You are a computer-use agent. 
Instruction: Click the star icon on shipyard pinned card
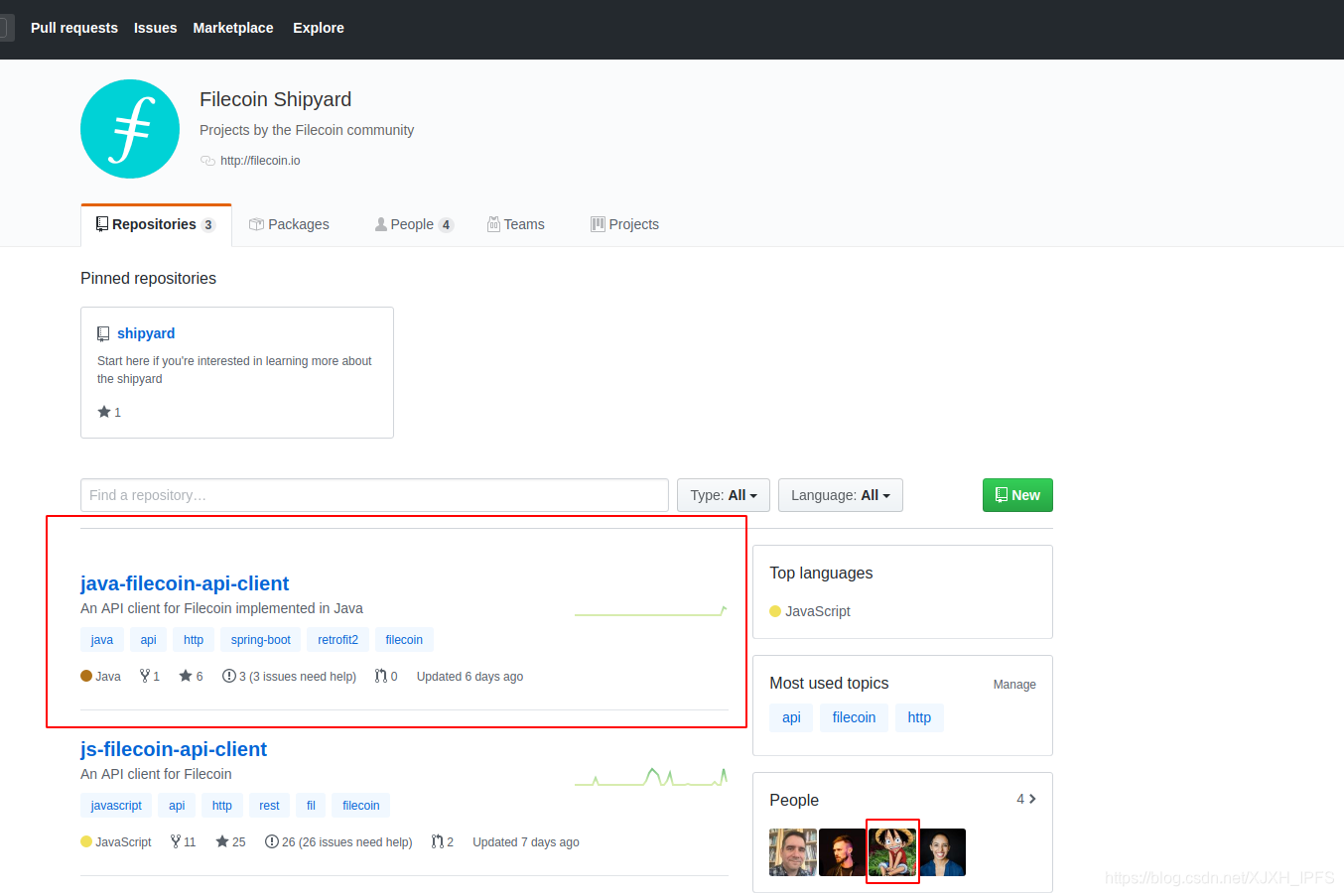104,412
